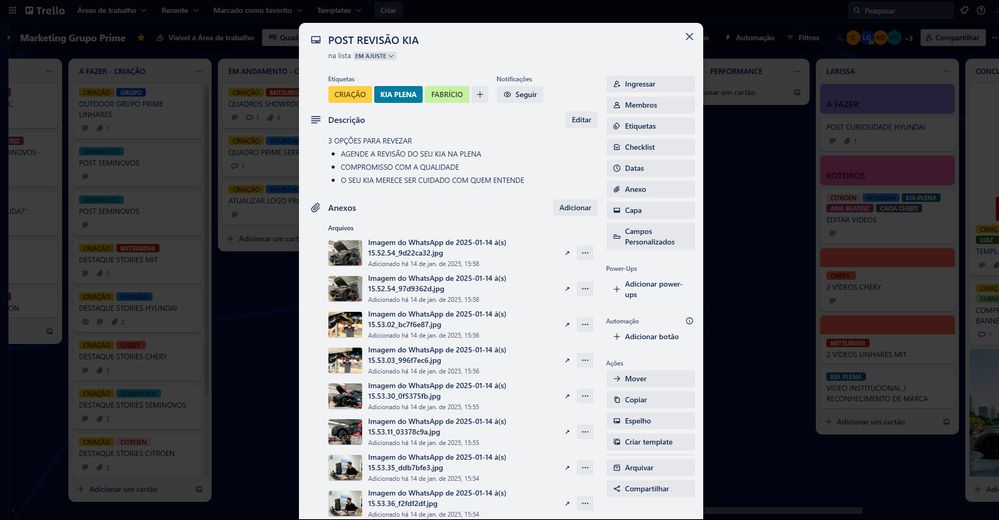This screenshot has height=520, width=999.
Task: Open the Templates dropdown
Action: coord(339,10)
